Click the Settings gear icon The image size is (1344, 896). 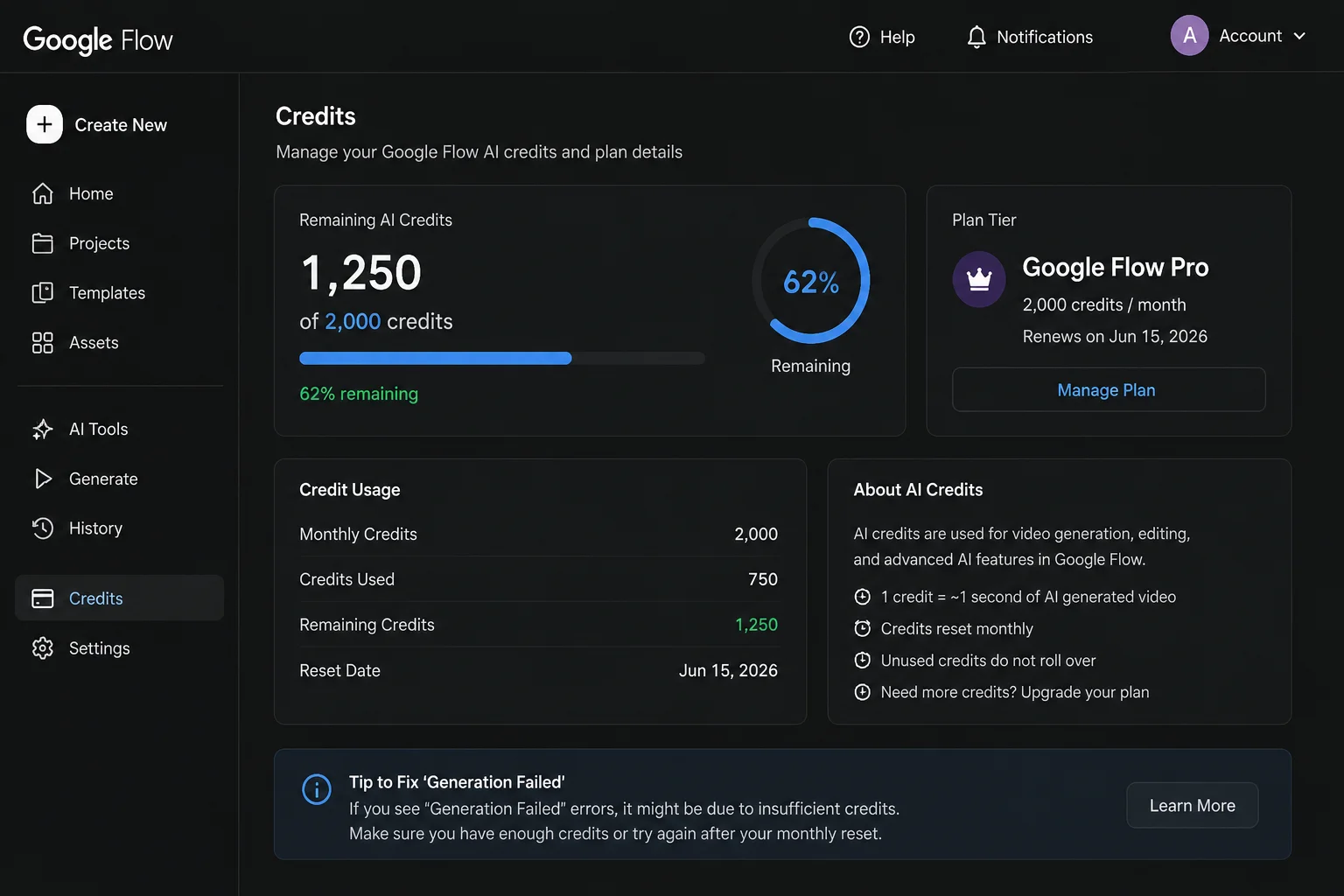[x=43, y=648]
